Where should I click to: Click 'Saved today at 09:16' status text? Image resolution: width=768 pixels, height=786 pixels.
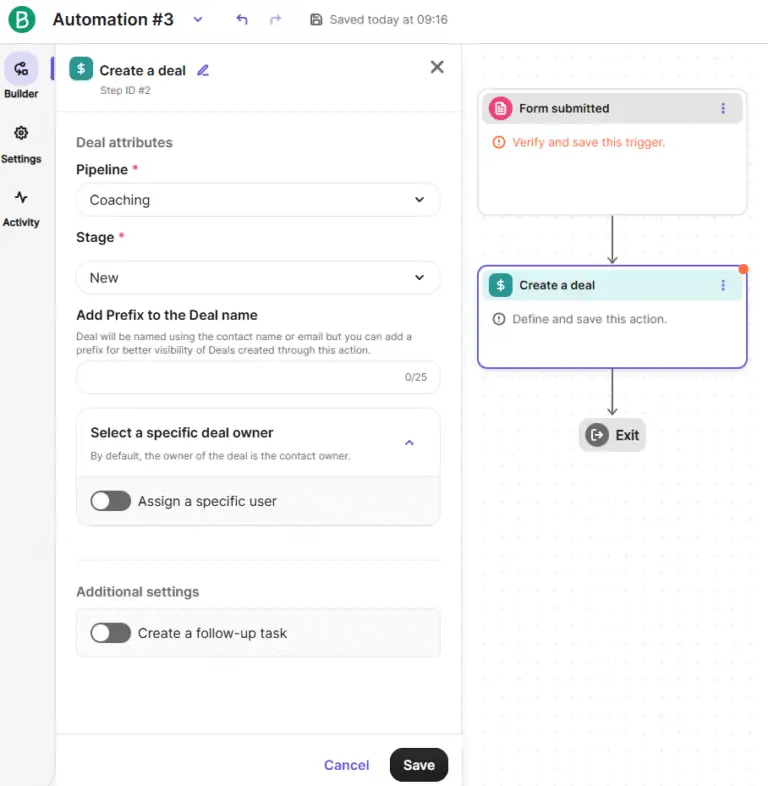(x=389, y=20)
